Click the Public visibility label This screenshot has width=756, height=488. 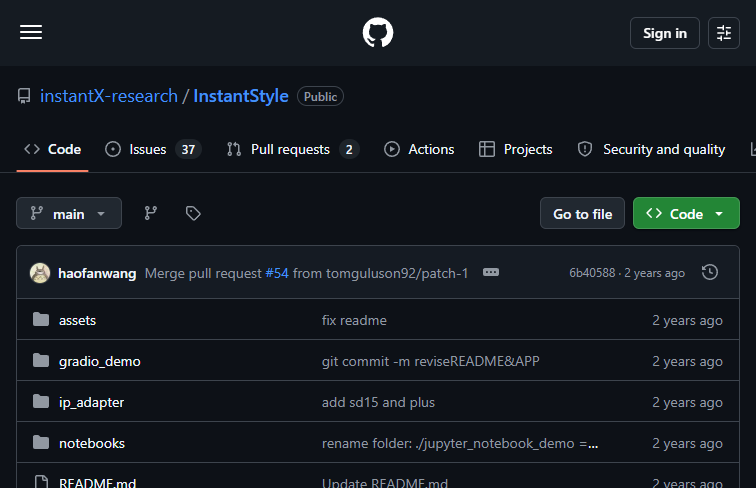pos(320,96)
